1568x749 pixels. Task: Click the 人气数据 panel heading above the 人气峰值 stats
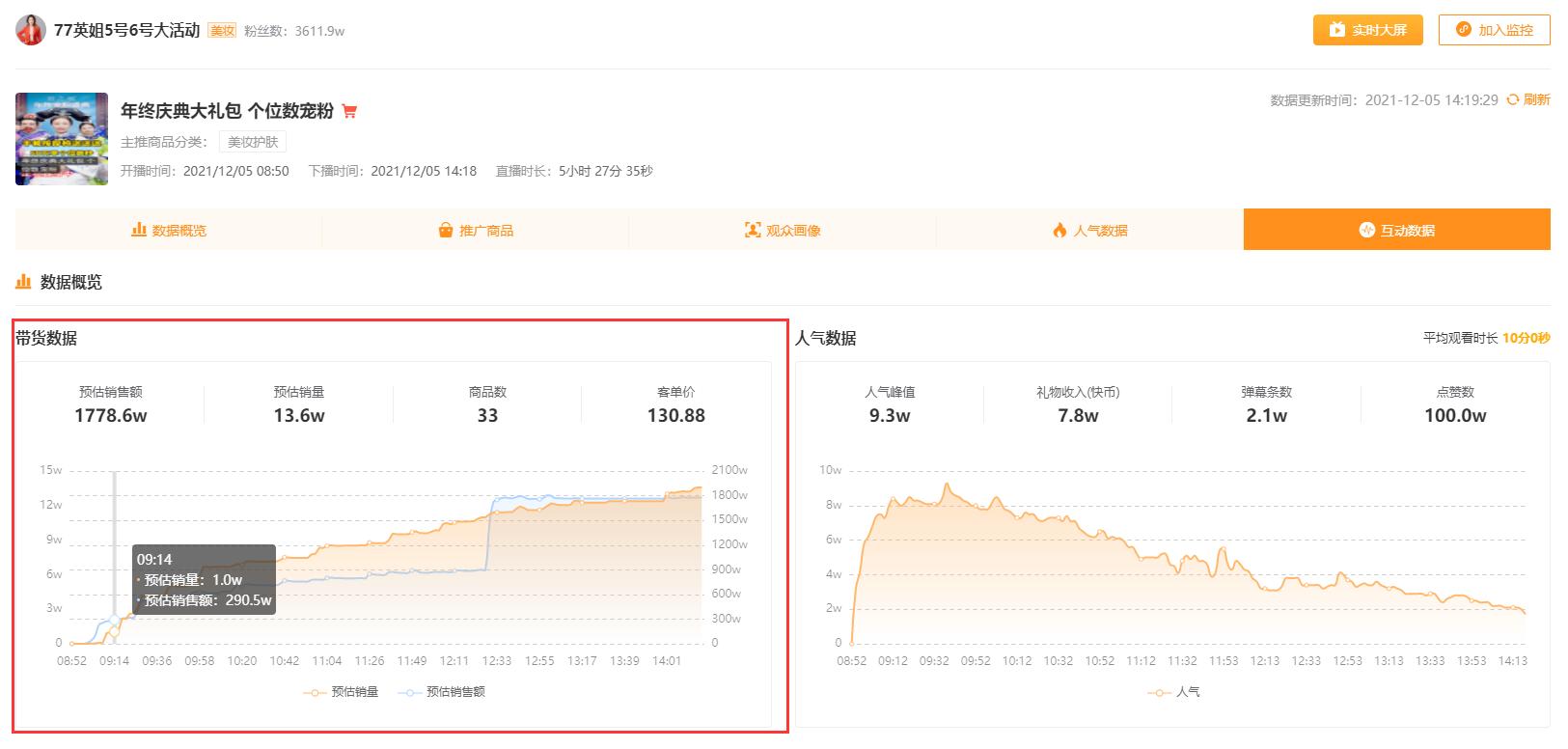pos(826,338)
